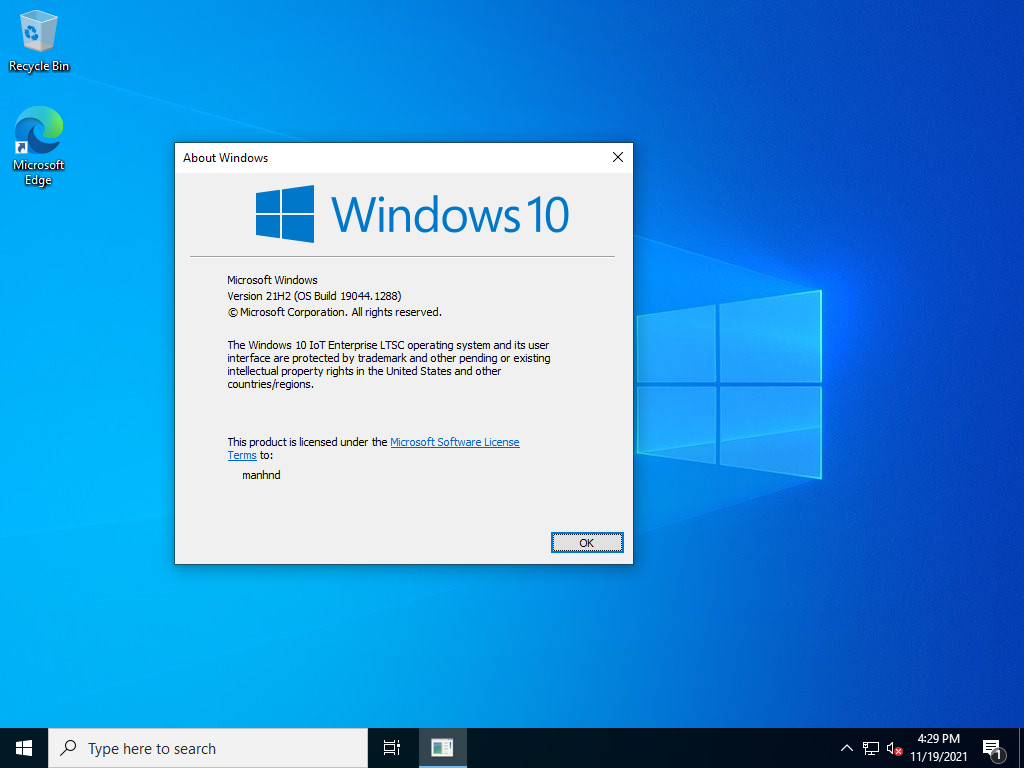The height and width of the screenshot is (768, 1024).
Task: Click the About Windows taskbar app icon
Action: click(x=442, y=748)
